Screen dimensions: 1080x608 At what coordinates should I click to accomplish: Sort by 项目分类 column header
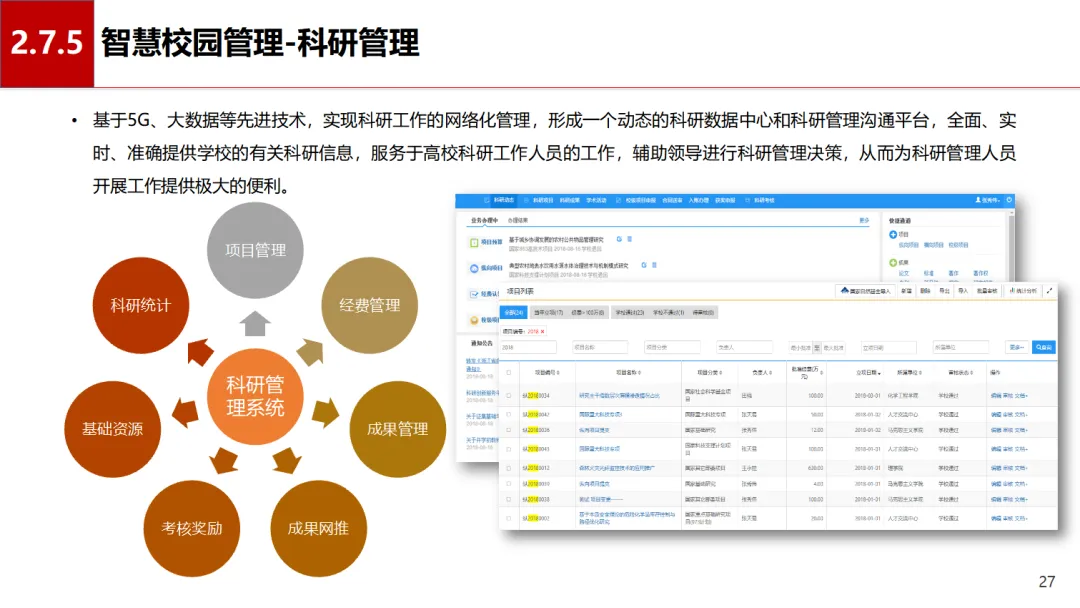pyautogui.click(x=709, y=373)
